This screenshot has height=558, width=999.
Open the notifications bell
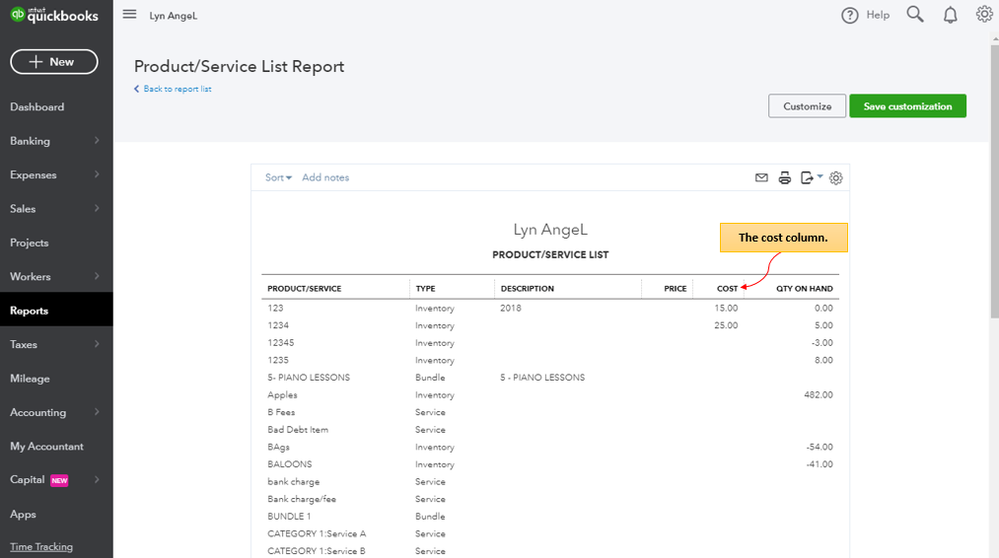point(950,15)
